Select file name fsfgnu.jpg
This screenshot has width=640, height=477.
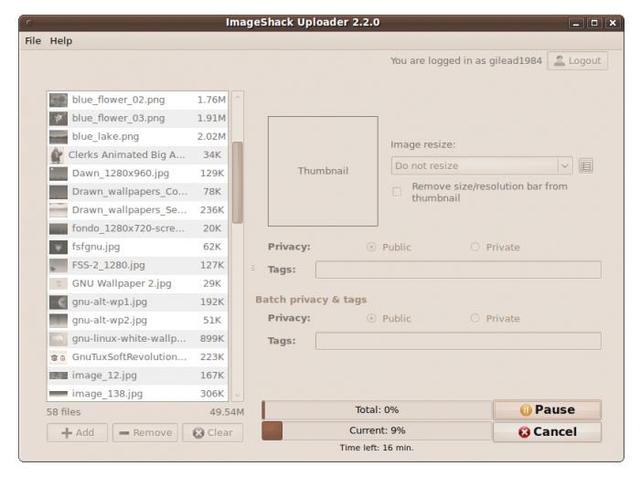(96, 247)
